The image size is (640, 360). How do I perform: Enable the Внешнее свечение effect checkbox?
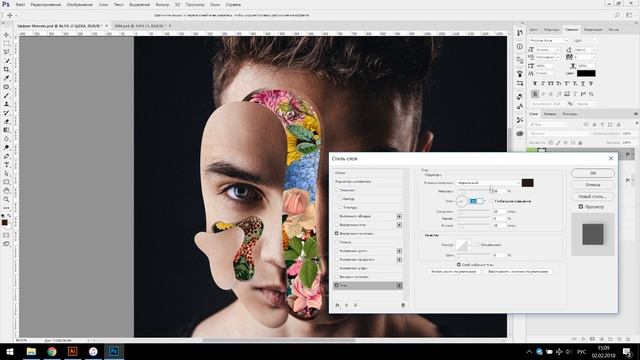(x=337, y=277)
